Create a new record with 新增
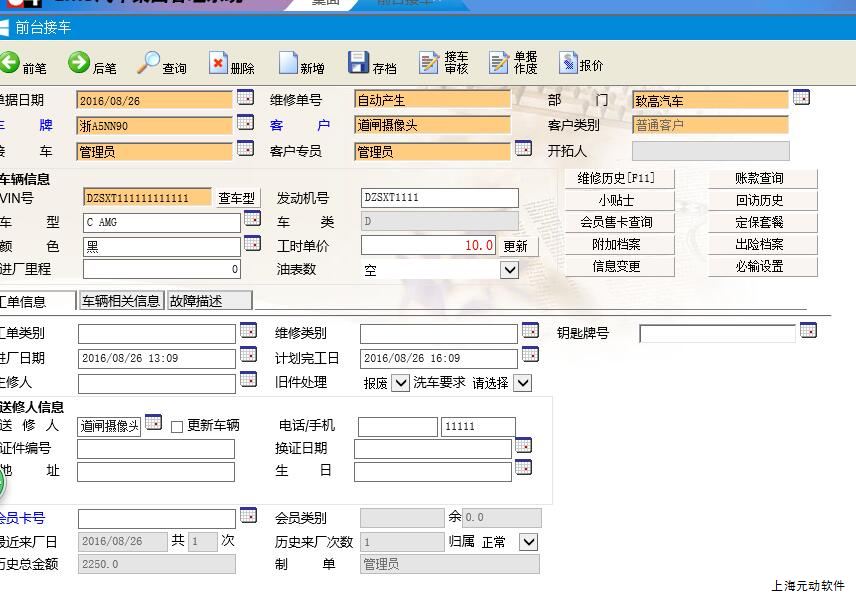The height and width of the screenshot is (601, 856). pos(288,64)
